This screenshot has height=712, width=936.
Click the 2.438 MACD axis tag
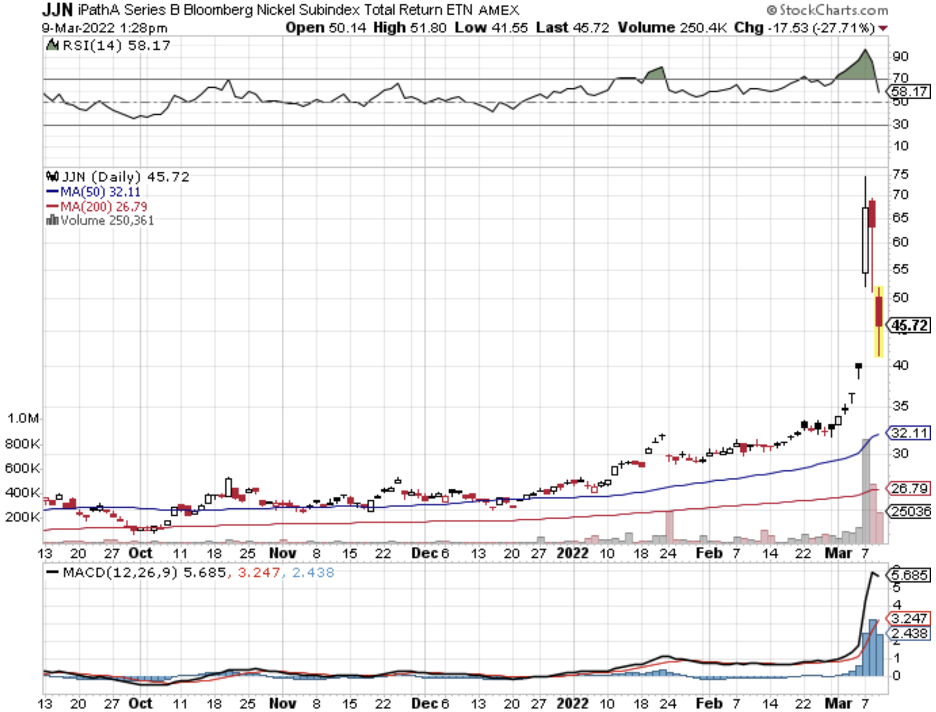(x=909, y=633)
